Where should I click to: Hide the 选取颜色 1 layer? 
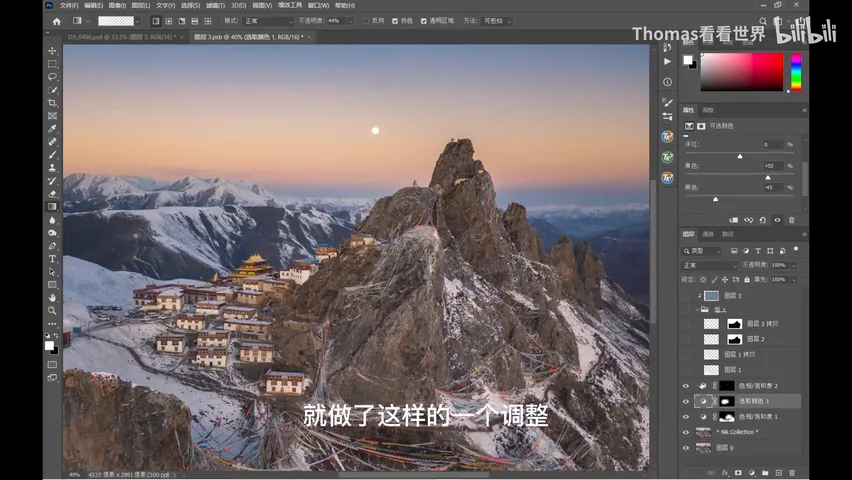pos(686,401)
